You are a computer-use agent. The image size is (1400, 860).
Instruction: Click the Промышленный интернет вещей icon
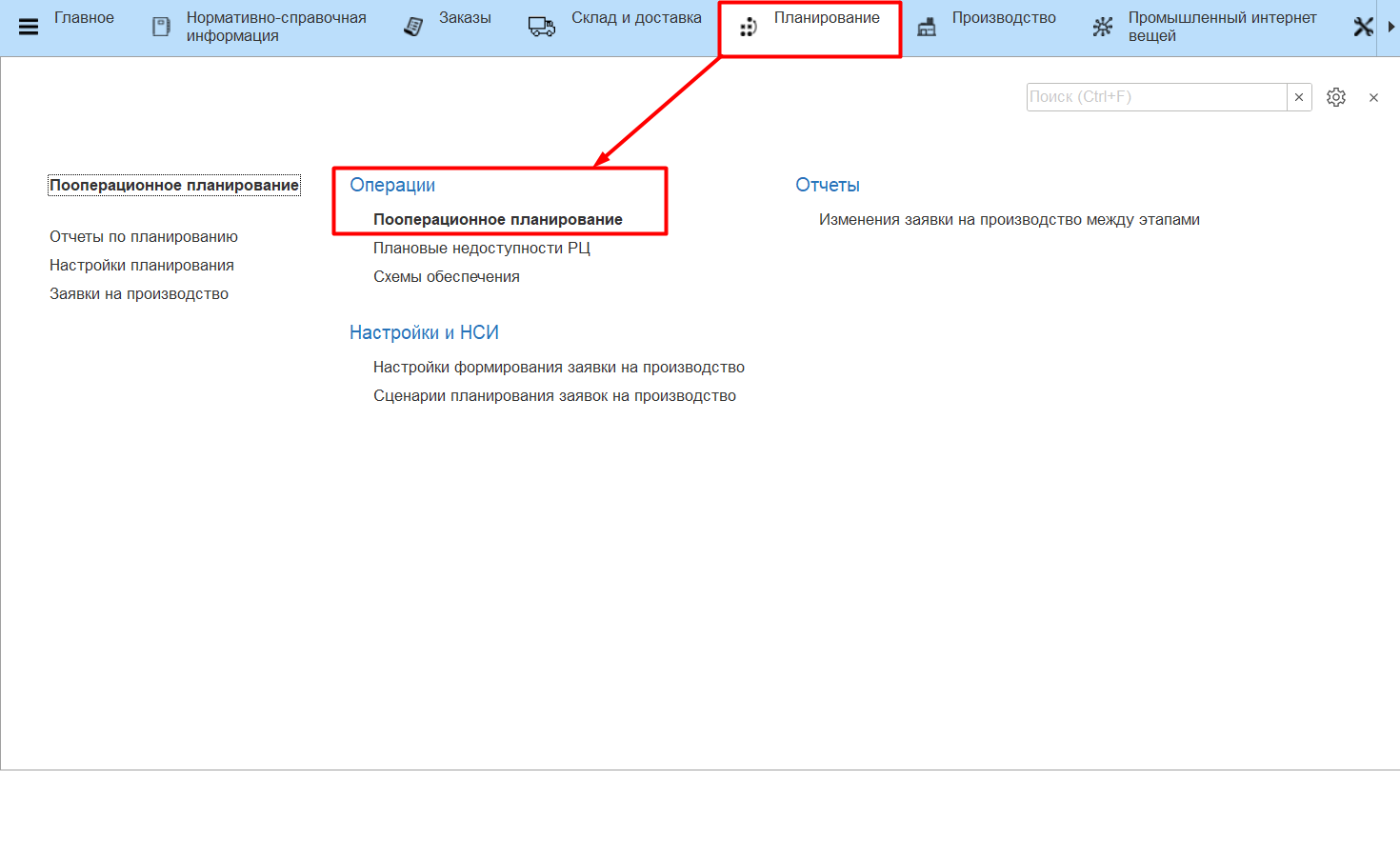[1103, 27]
